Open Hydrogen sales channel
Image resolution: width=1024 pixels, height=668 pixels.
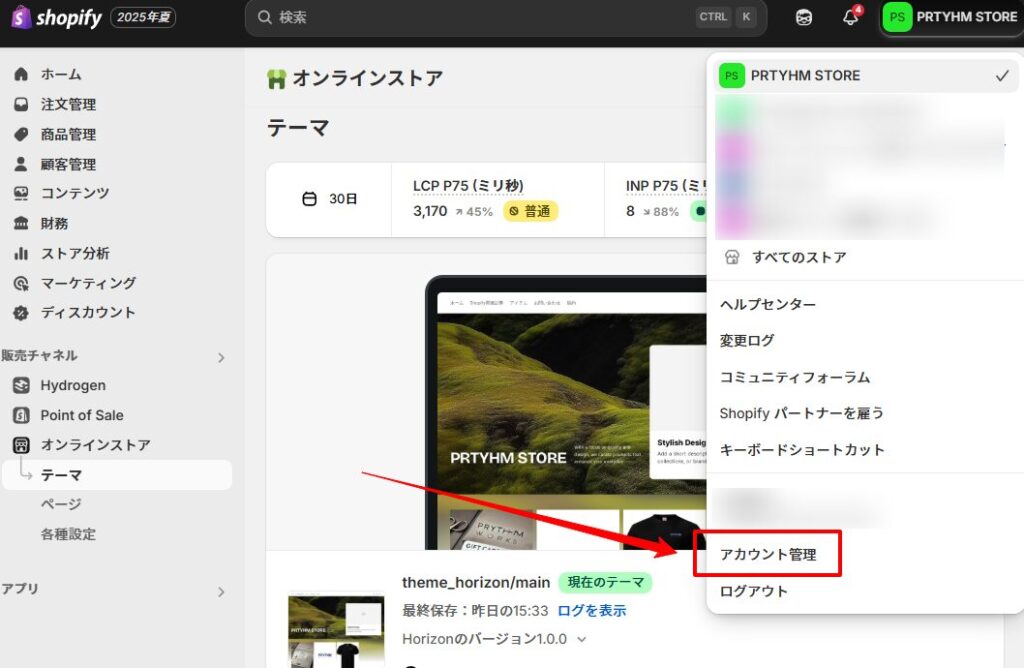(73, 385)
